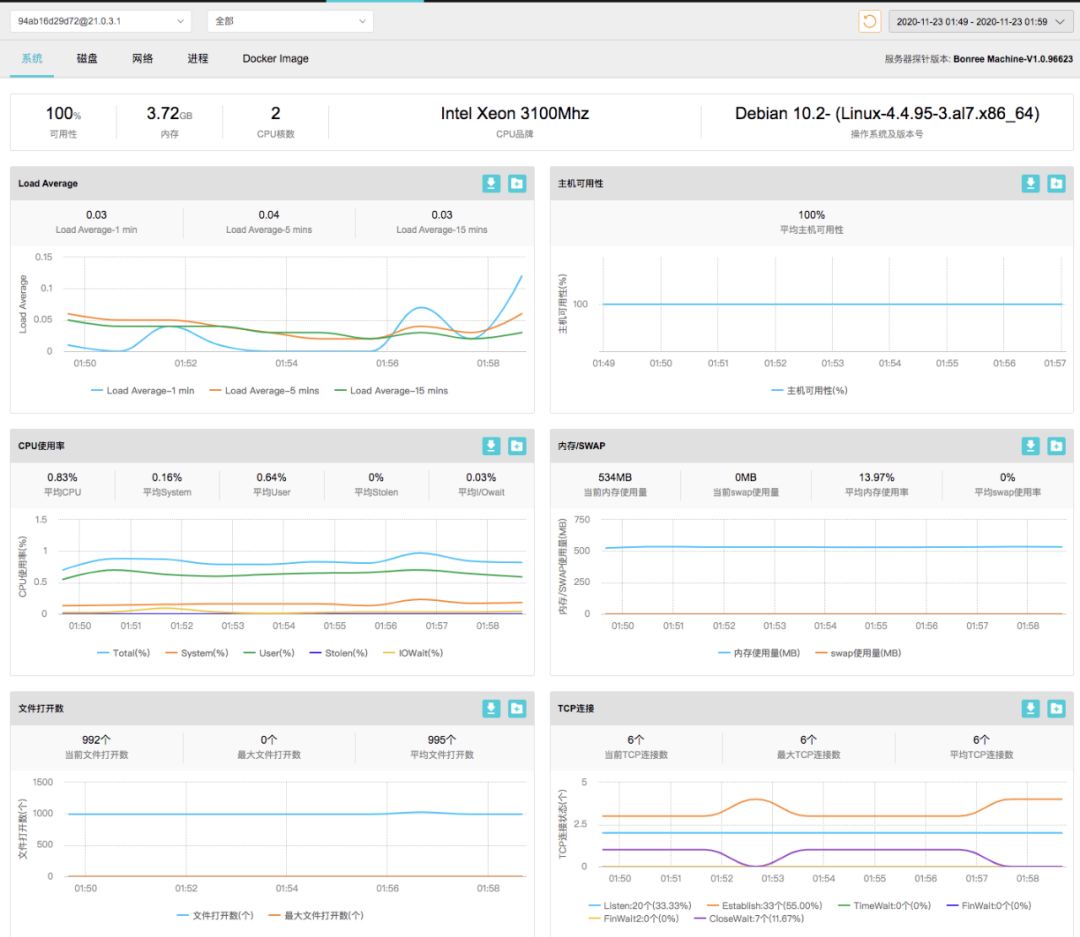Click the Debian 10.2 operating system text
The height and width of the screenshot is (937, 1080).
pos(887,114)
